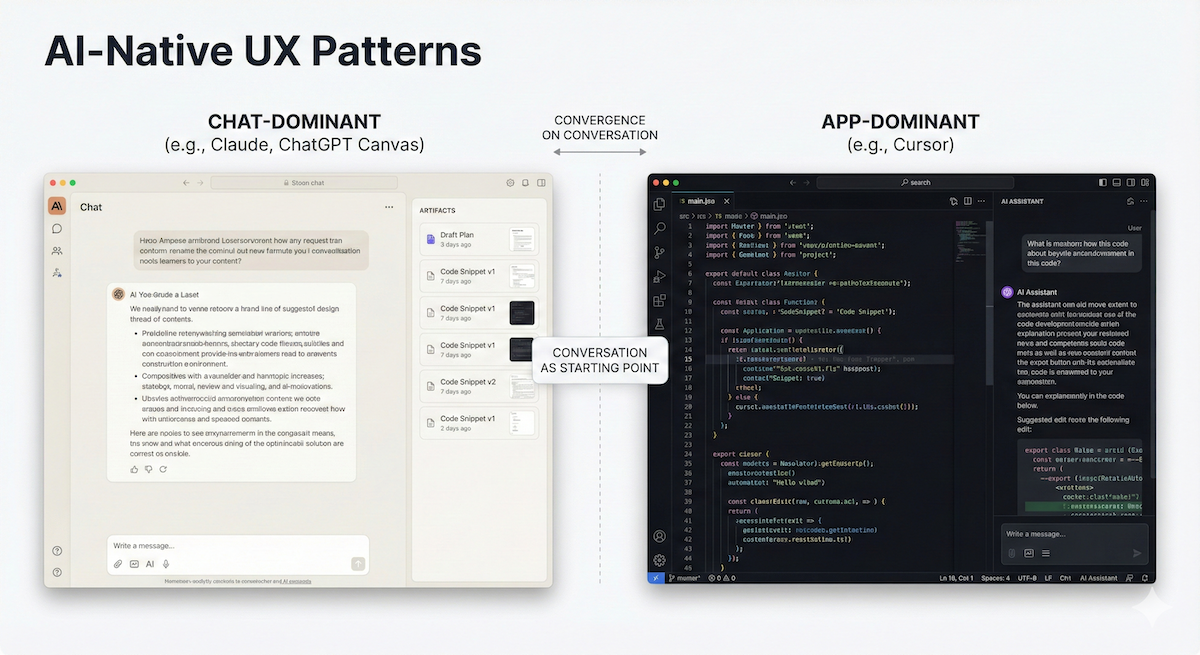1200x655 pixels.
Task: Open the AI Assistant panel overflow menu
Action: pyautogui.click(x=1143, y=201)
